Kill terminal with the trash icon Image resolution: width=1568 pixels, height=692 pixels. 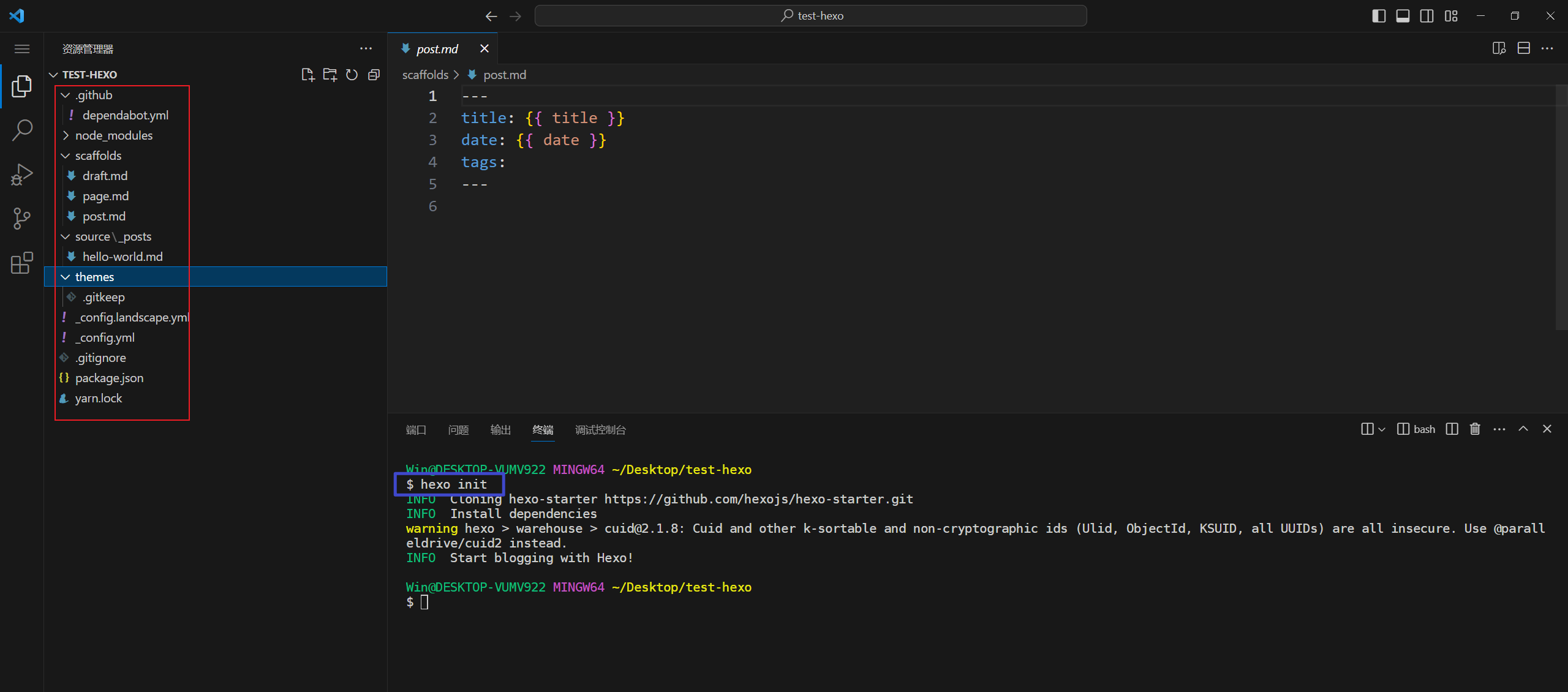click(1475, 429)
